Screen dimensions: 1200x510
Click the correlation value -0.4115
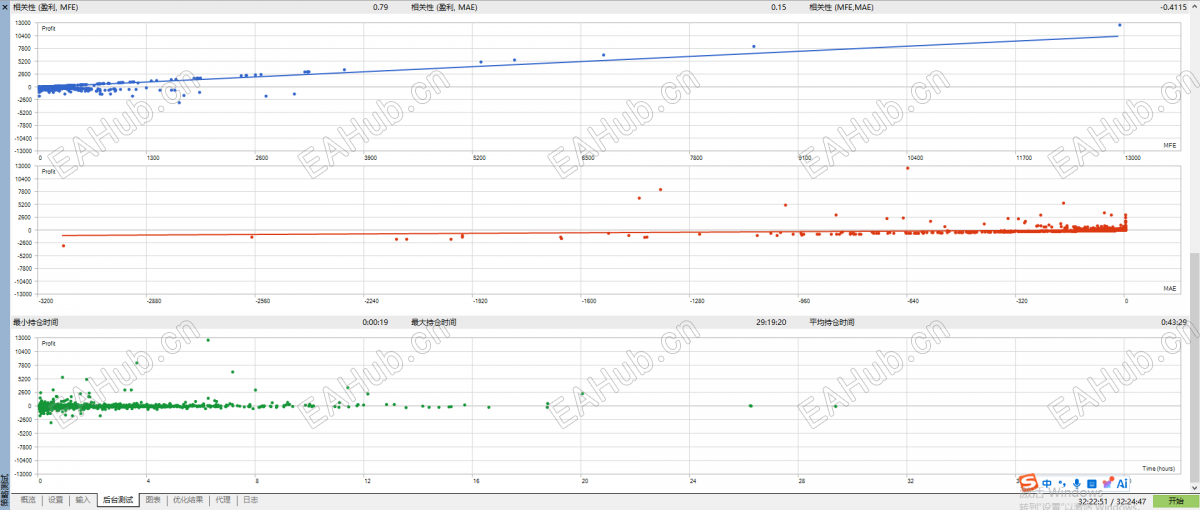pos(1173,7)
